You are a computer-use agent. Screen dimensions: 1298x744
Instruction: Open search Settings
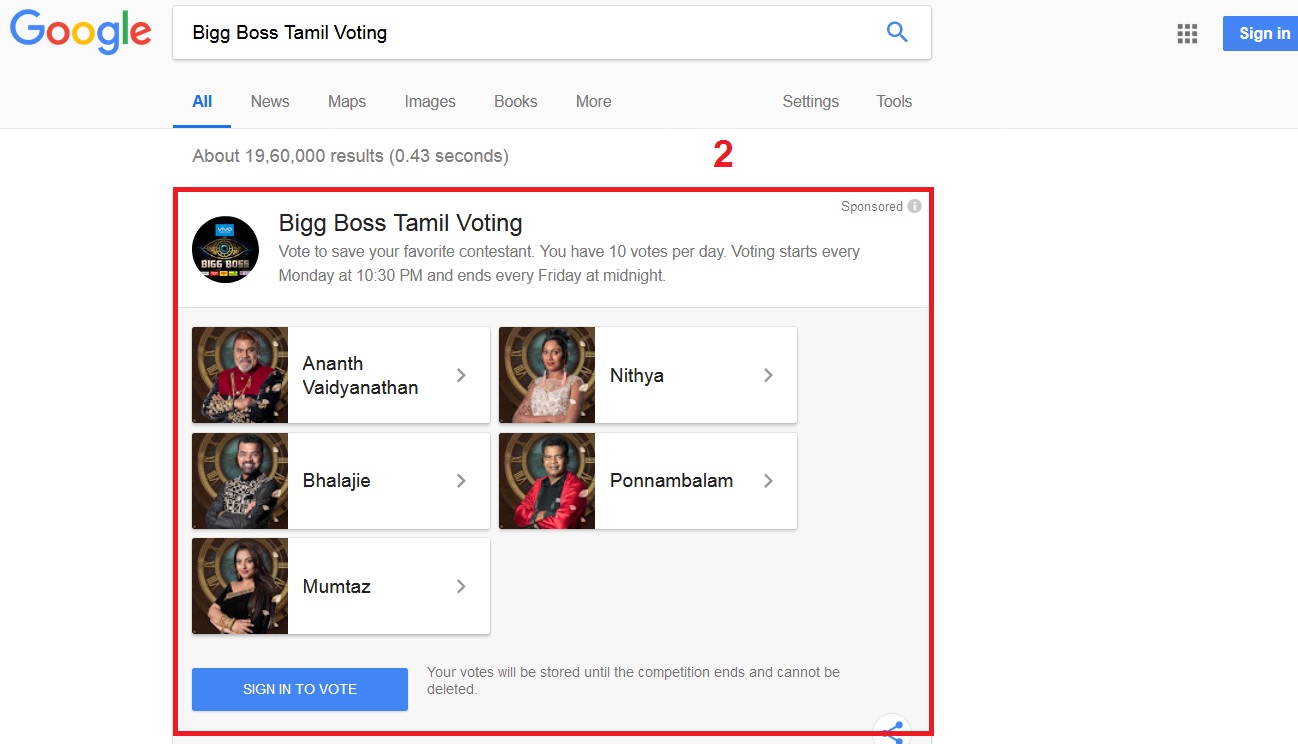[810, 101]
